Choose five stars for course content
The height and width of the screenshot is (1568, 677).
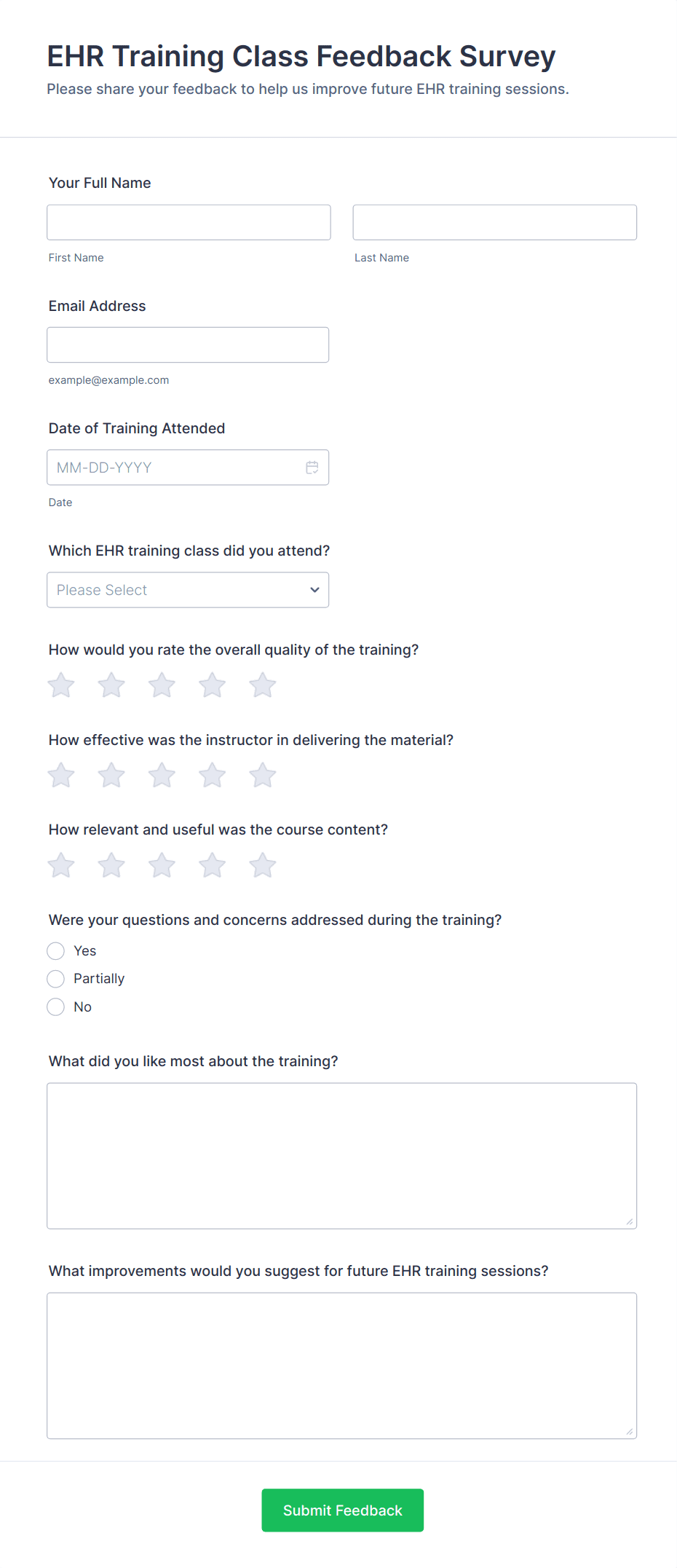263,866
